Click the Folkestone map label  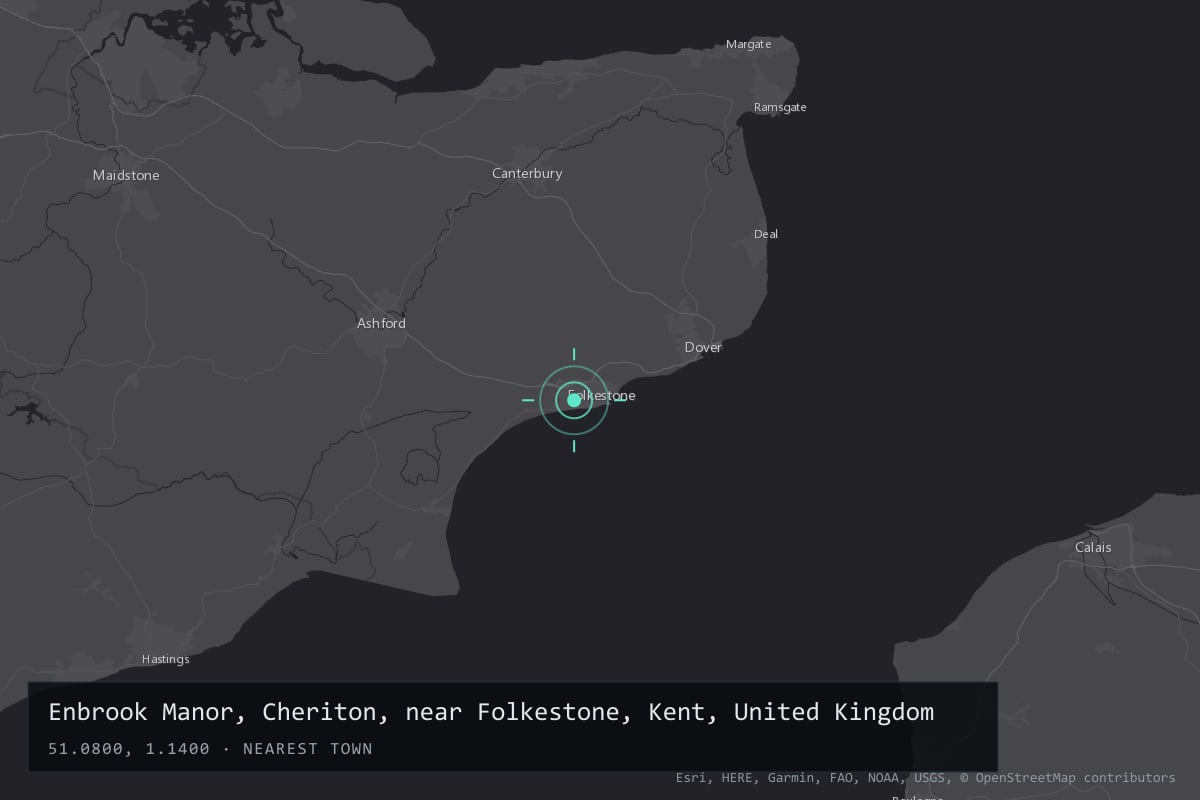(x=602, y=396)
